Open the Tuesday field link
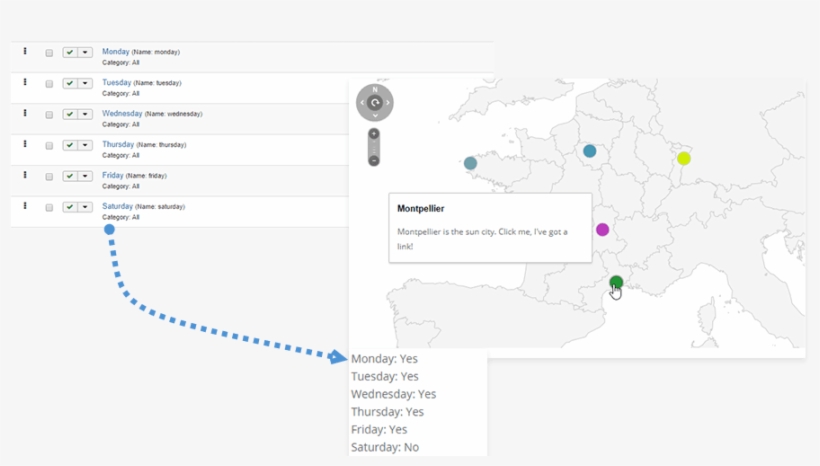 (x=116, y=82)
